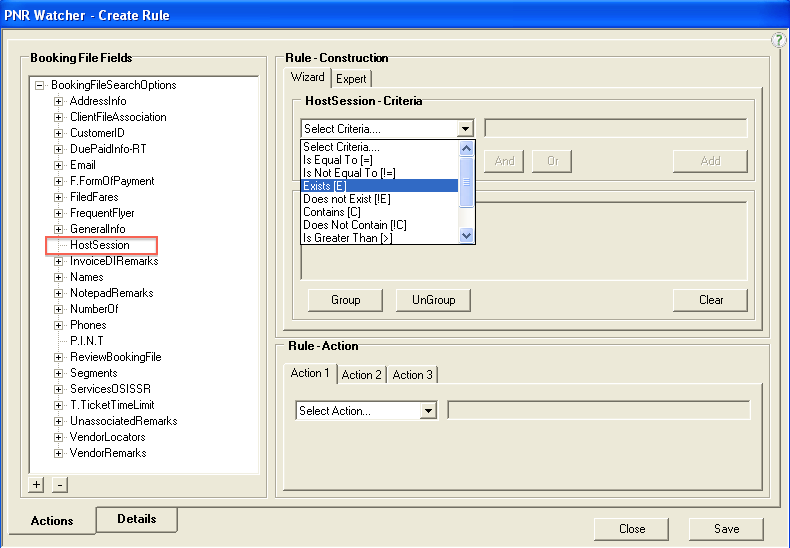Click criteria list scrollbar down arrow
The width and height of the screenshot is (790, 548).
pyautogui.click(x=467, y=235)
